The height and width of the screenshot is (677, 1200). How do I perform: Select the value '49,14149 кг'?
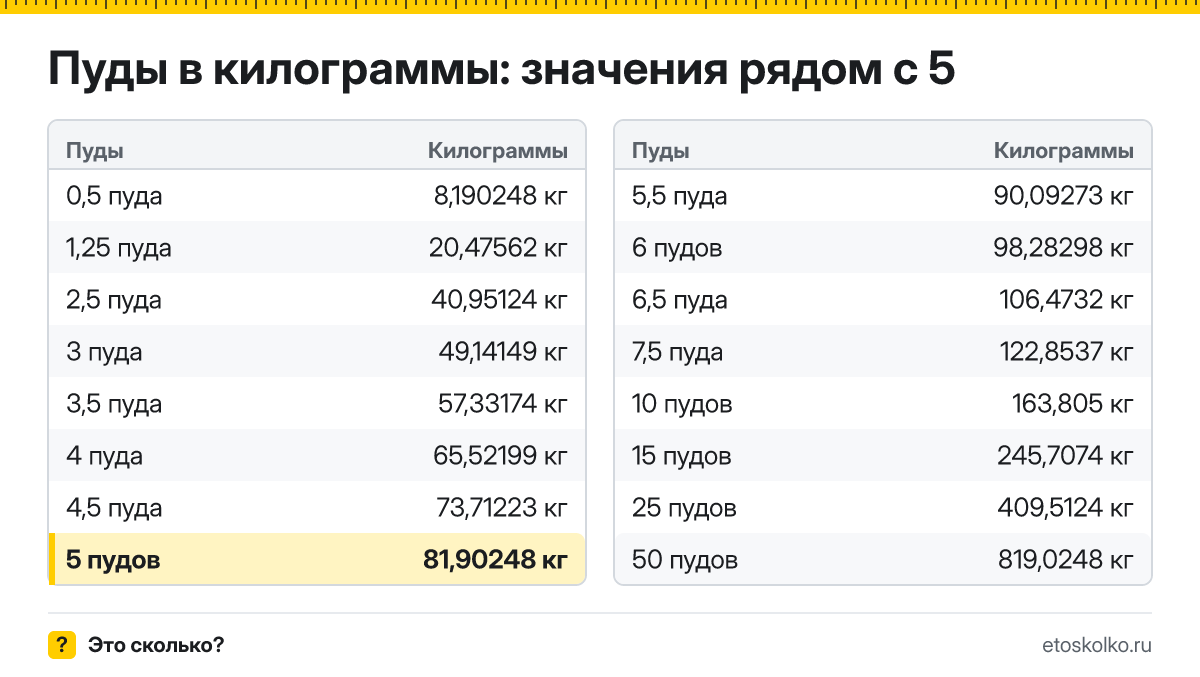coord(501,352)
